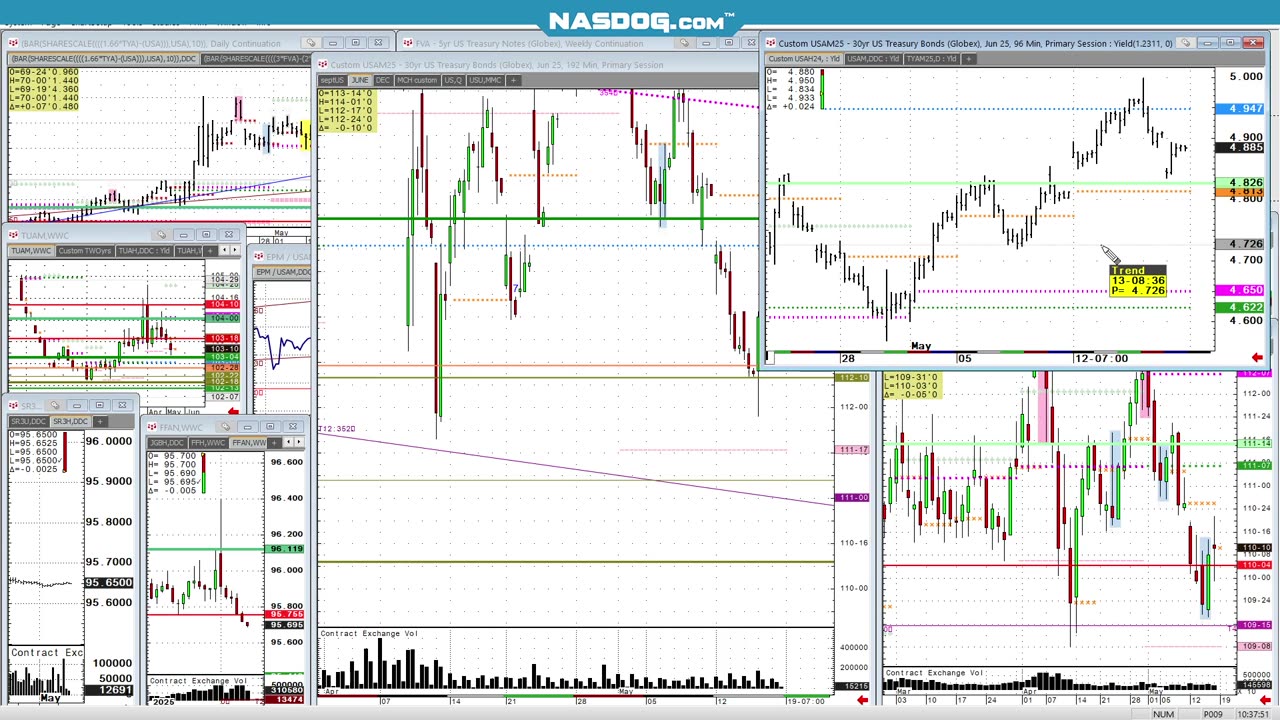Click the red arrow below the TUAM chart
Image resolution: width=1280 pixels, height=720 pixels.
tap(233, 411)
